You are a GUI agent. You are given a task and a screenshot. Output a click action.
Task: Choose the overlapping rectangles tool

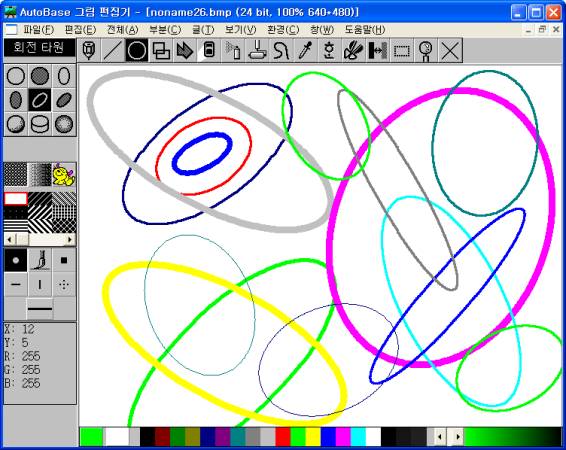point(161,50)
